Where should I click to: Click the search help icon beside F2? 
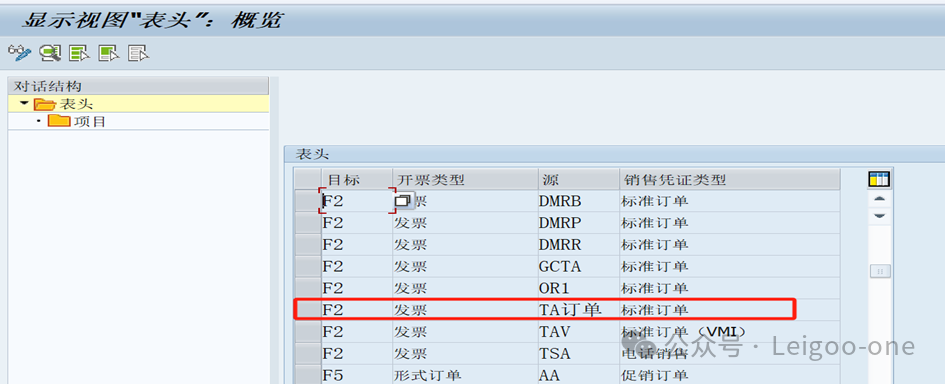(x=403, y=201)
